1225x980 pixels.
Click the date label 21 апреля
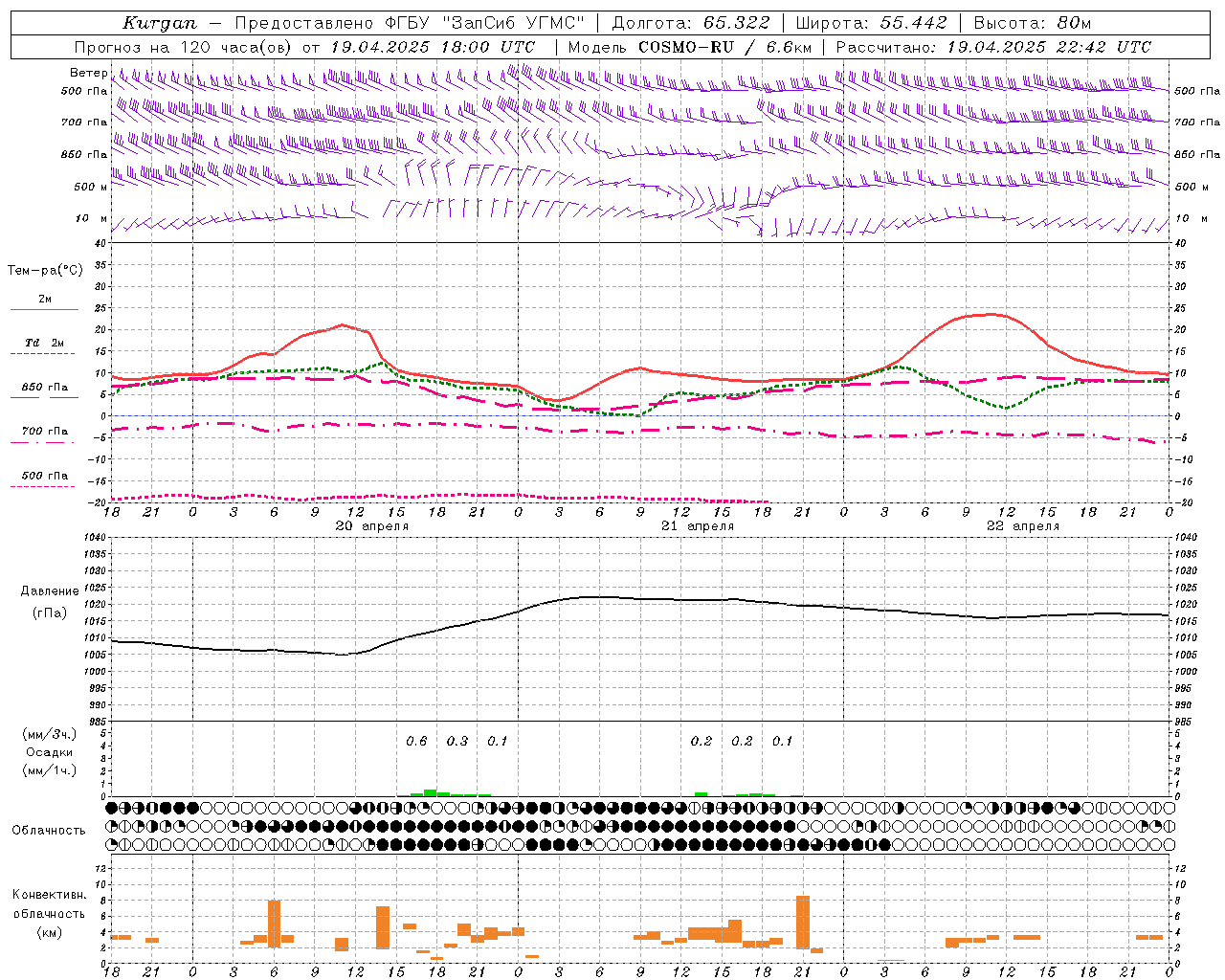tap(698, 526)
